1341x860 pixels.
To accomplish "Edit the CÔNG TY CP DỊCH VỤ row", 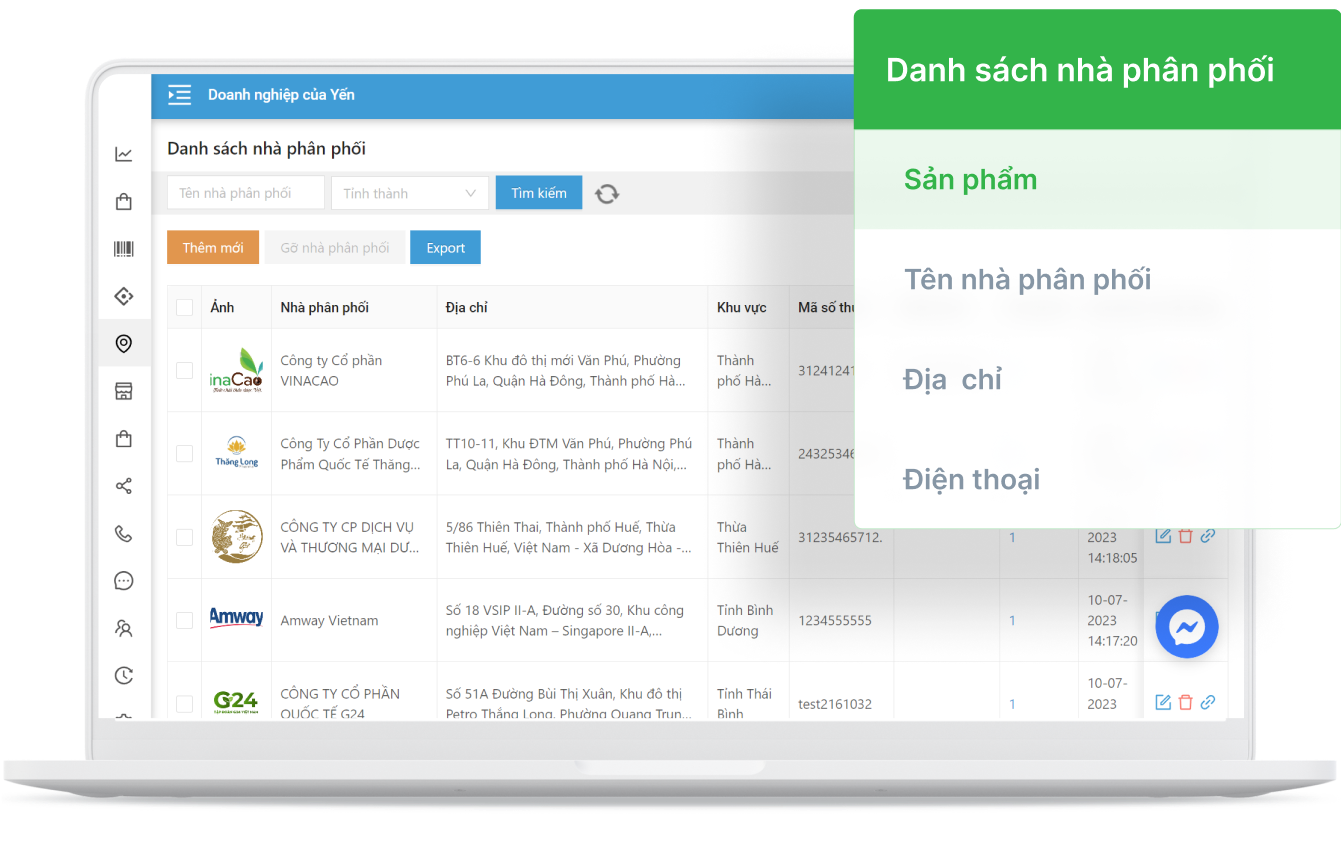I will pos(1163,536).
